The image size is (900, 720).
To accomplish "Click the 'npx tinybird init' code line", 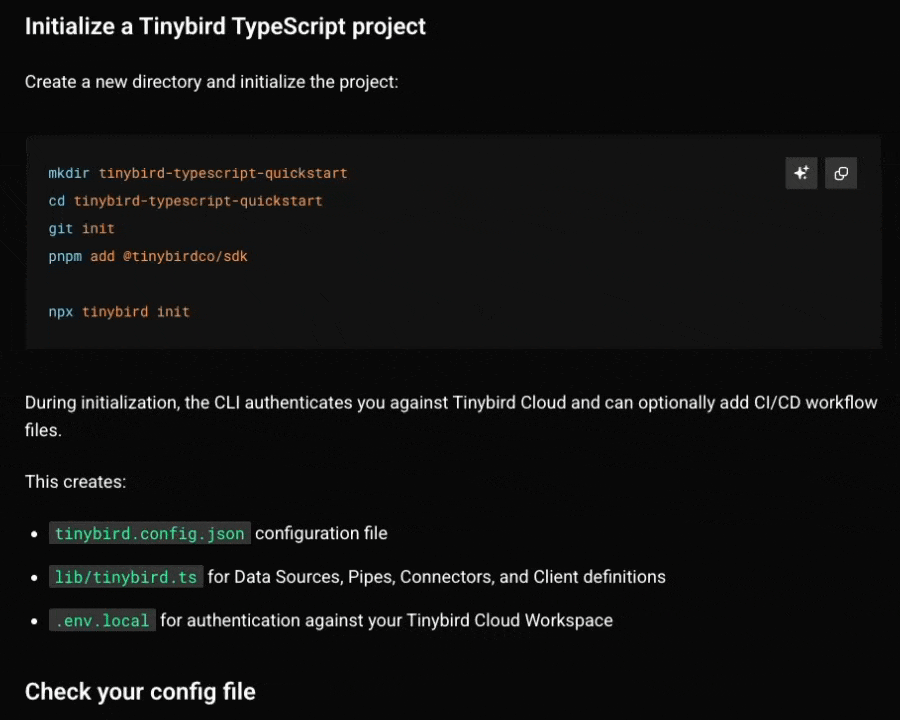I will [119, 312].
